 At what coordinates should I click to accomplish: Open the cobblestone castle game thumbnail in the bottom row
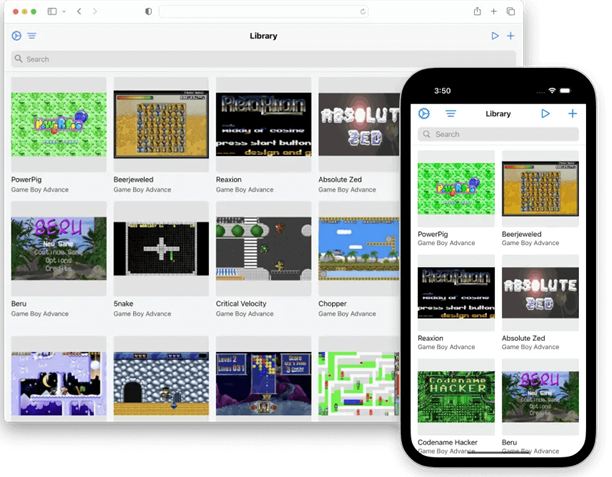pos(161,384)
